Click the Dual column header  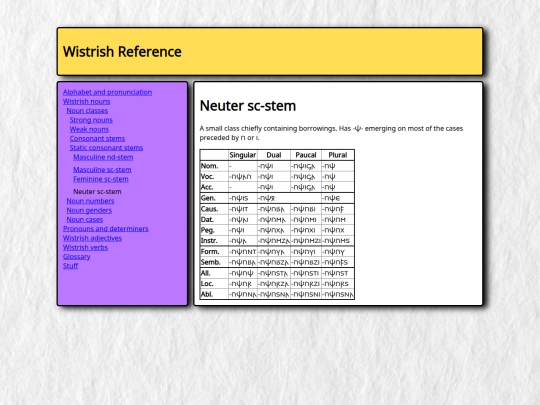click(274, 155)
